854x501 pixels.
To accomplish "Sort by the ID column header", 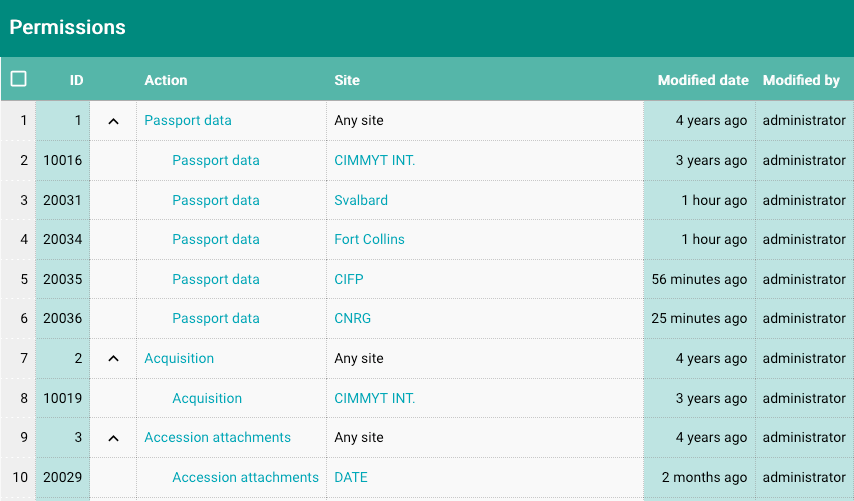I will click(x=76, y=80).
